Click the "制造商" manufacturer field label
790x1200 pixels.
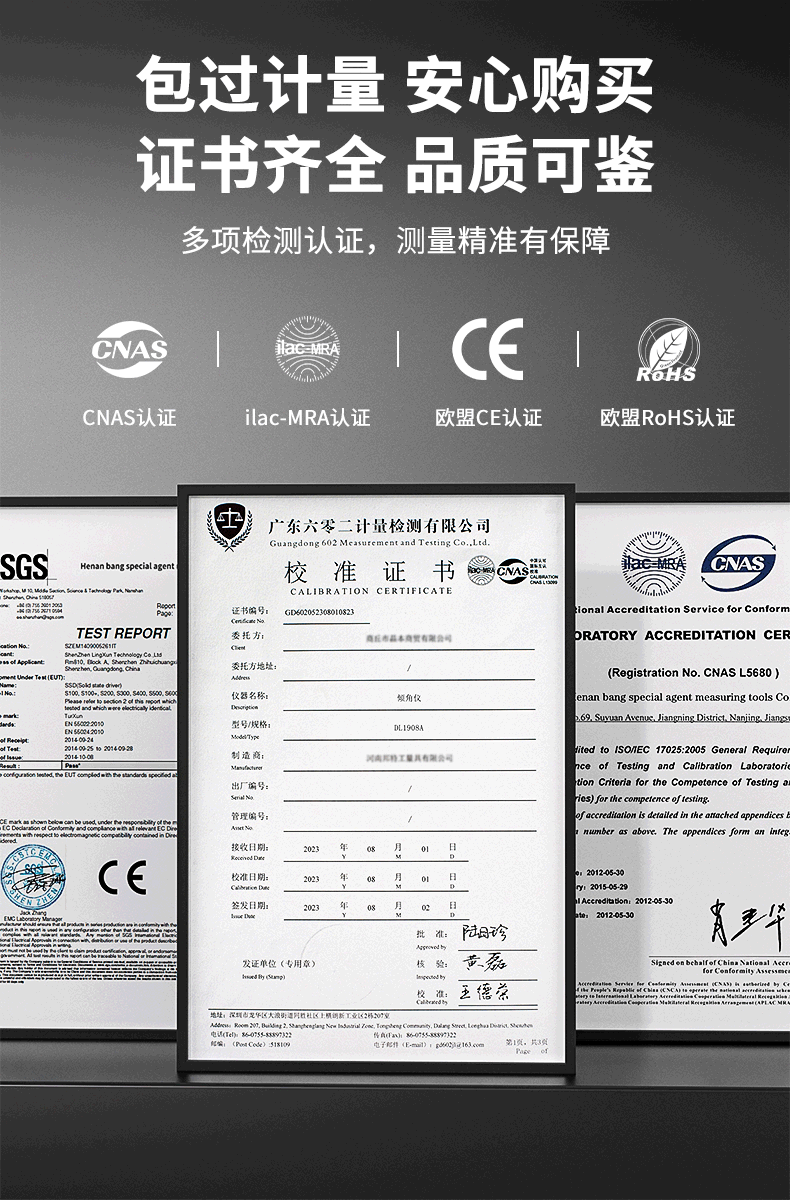[247, 755]
